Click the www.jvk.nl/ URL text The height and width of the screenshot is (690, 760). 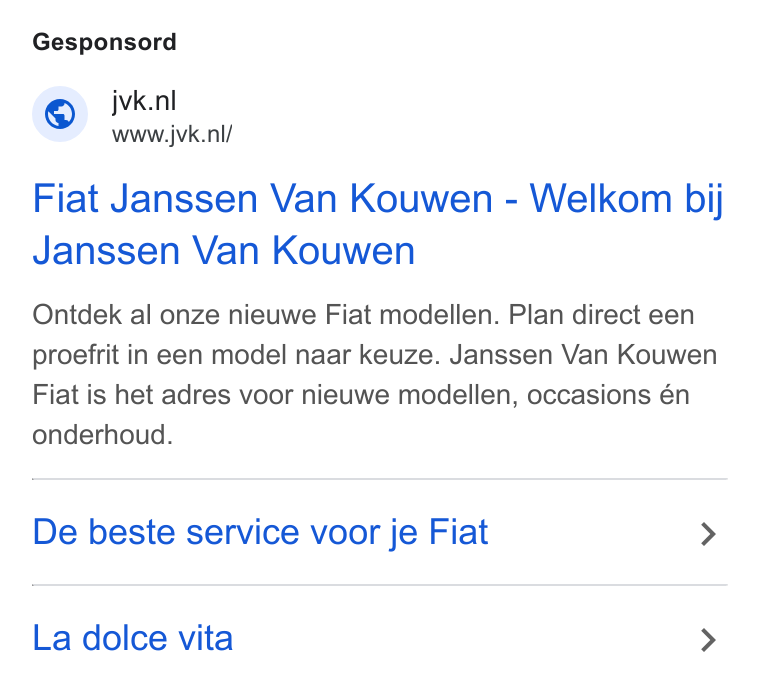172,134
